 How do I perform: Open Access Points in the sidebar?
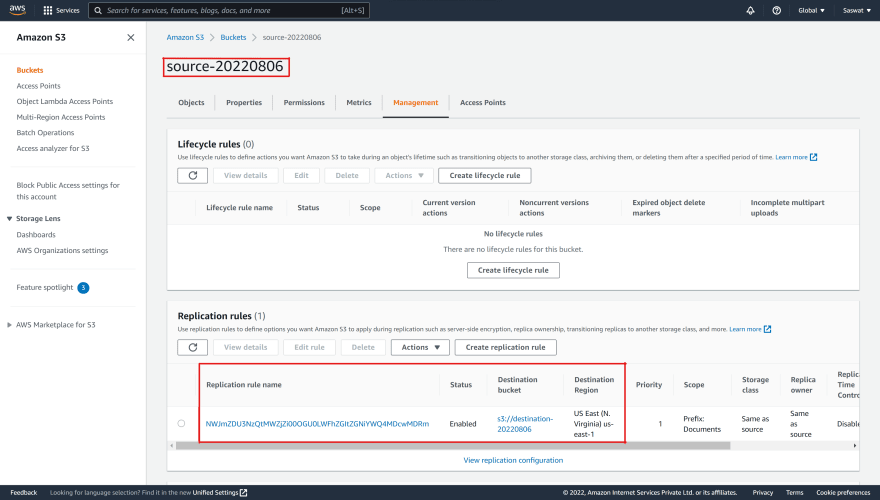point(39,86)
